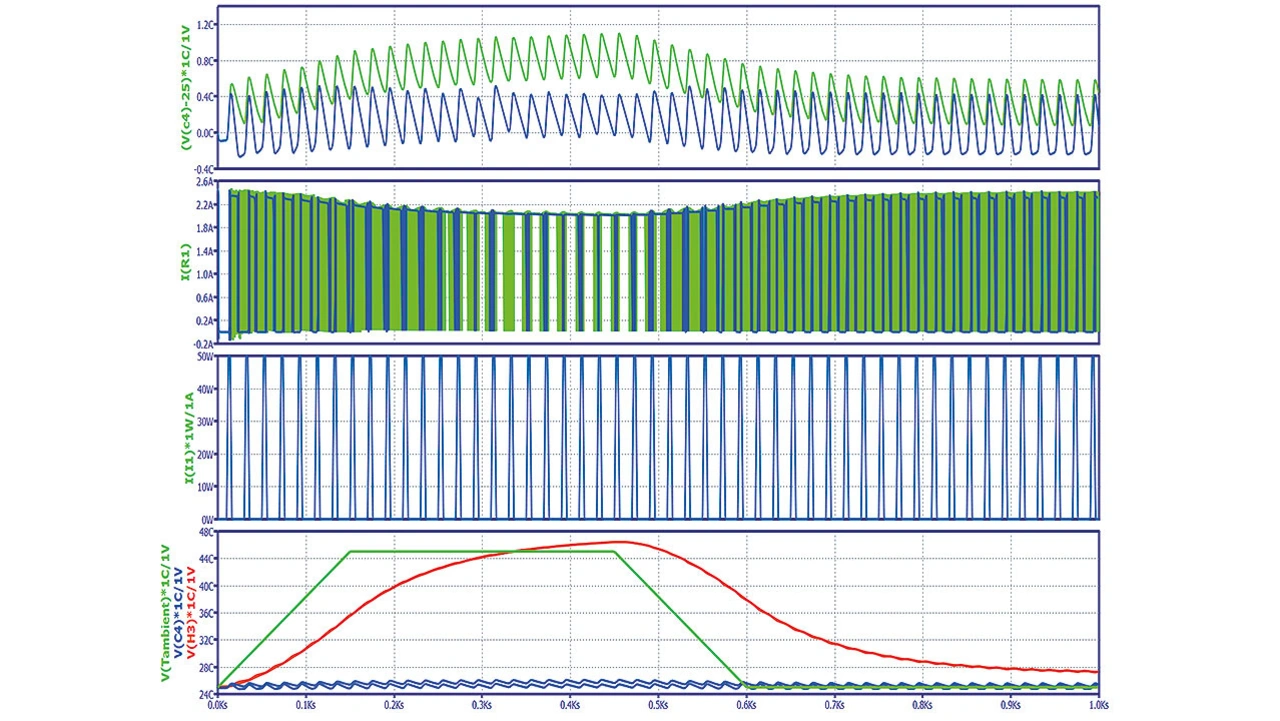Select the blue V(C4)*1C/1V label
This screenshot has width=1280, height=721.
coord(178,628)
